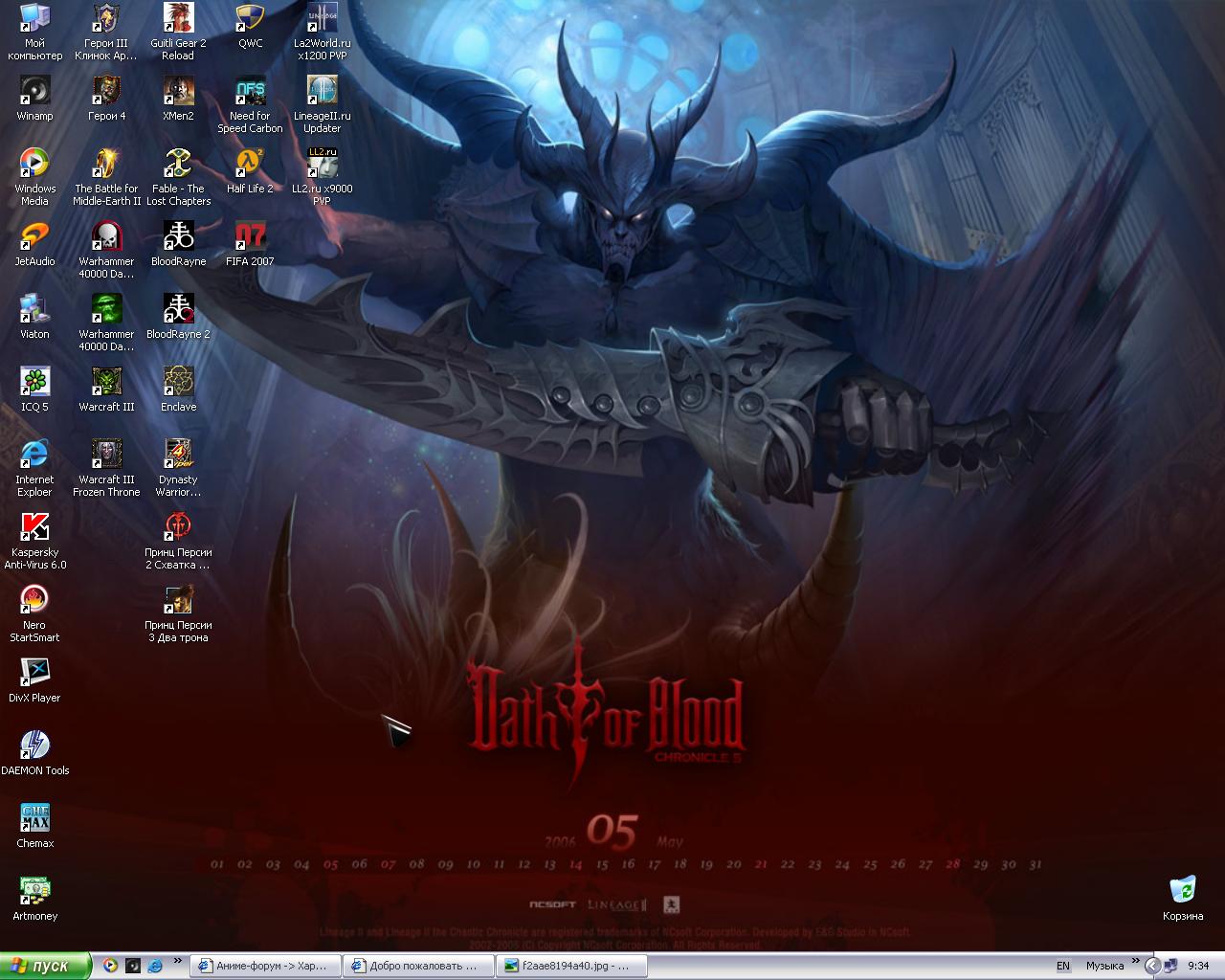1225x980 pixels.
Task: Expand the Музыка toolbar chevron
Action: coord(1134,962)
